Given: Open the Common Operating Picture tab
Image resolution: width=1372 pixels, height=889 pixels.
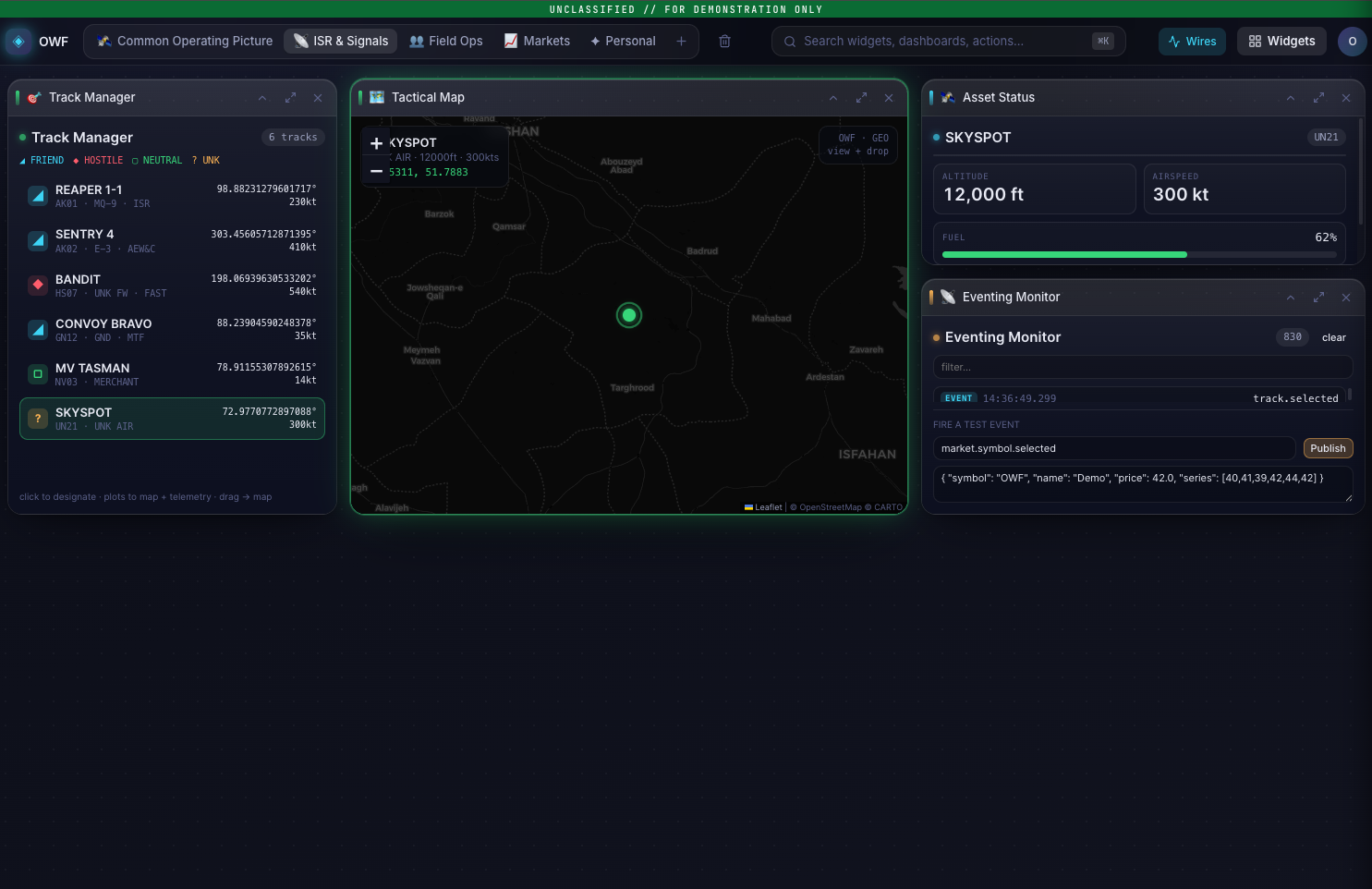Looking at the screenshot, I should coord(185,42).
